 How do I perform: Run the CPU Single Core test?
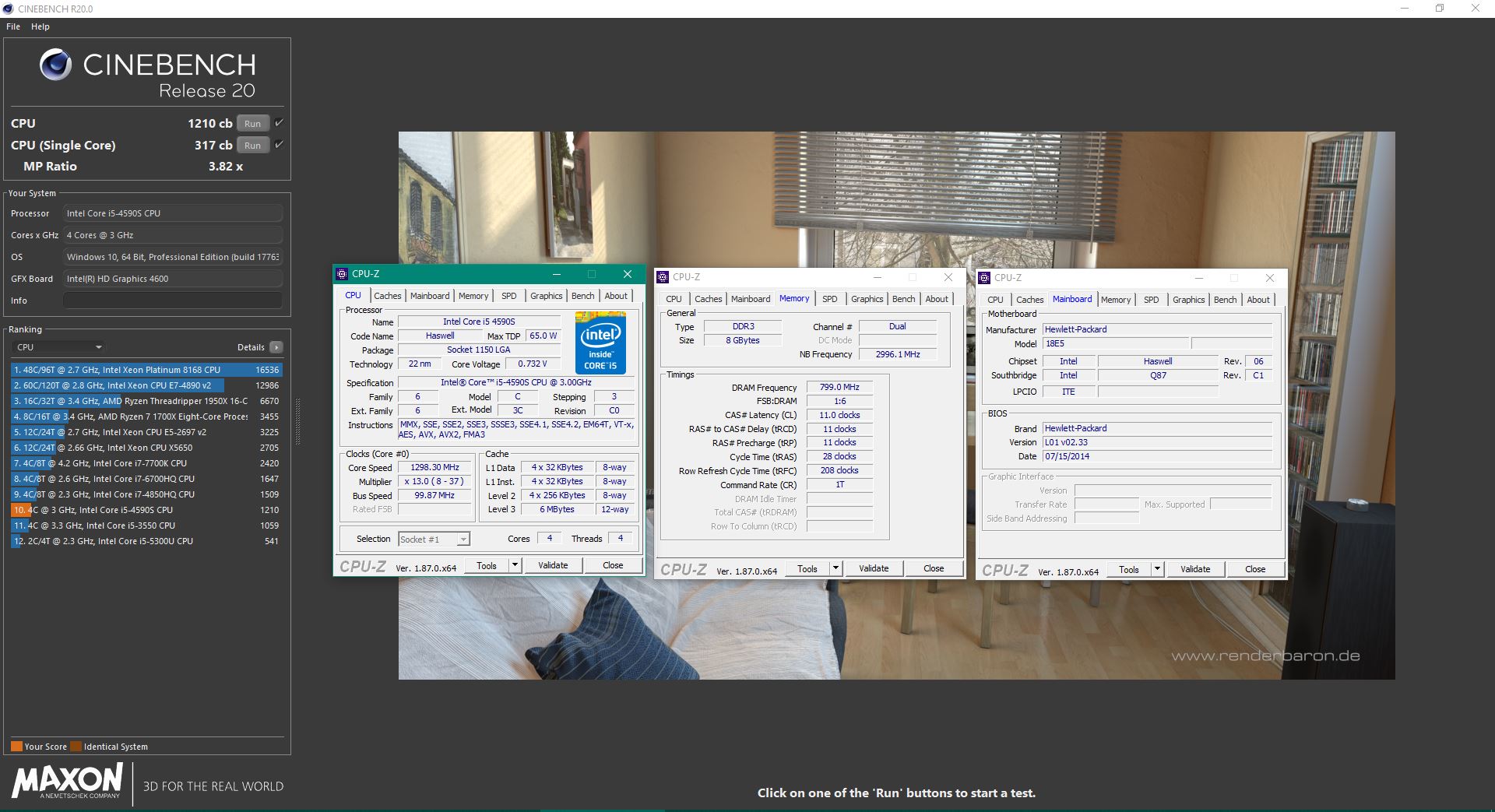tap(253, 145)
